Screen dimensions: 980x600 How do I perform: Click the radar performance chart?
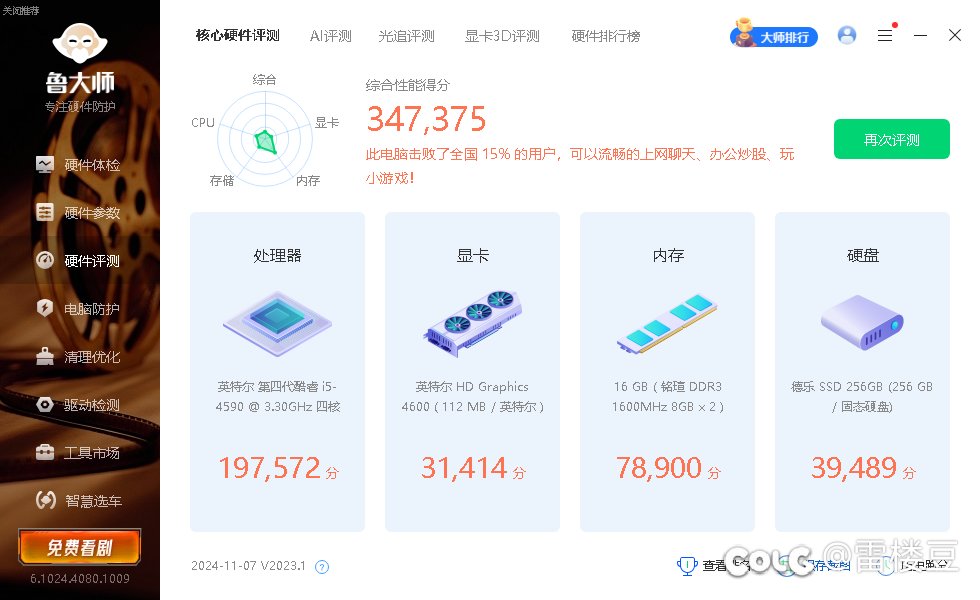click(265, 139)
